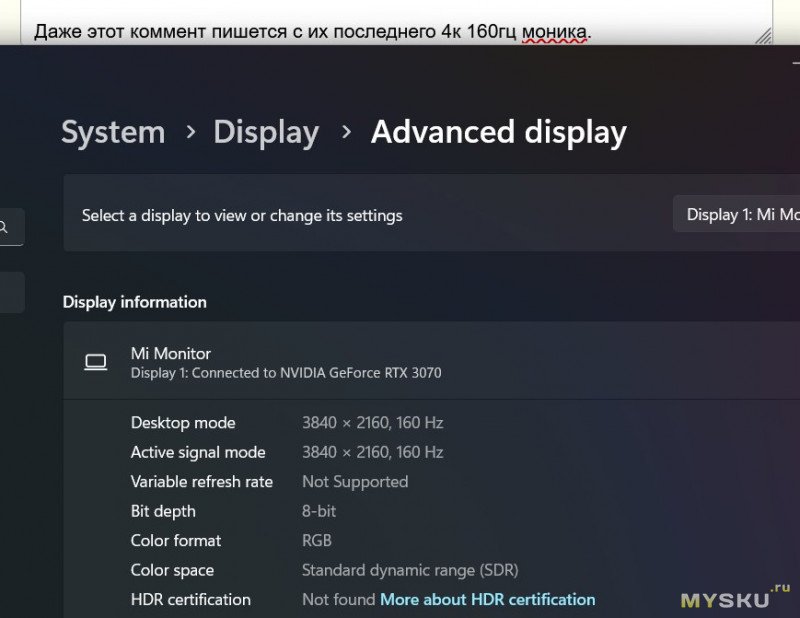Click the 'Not found' HDR certification value
Image resolution: width=800 pixels, height=618 pixels.
pos(338,599)
